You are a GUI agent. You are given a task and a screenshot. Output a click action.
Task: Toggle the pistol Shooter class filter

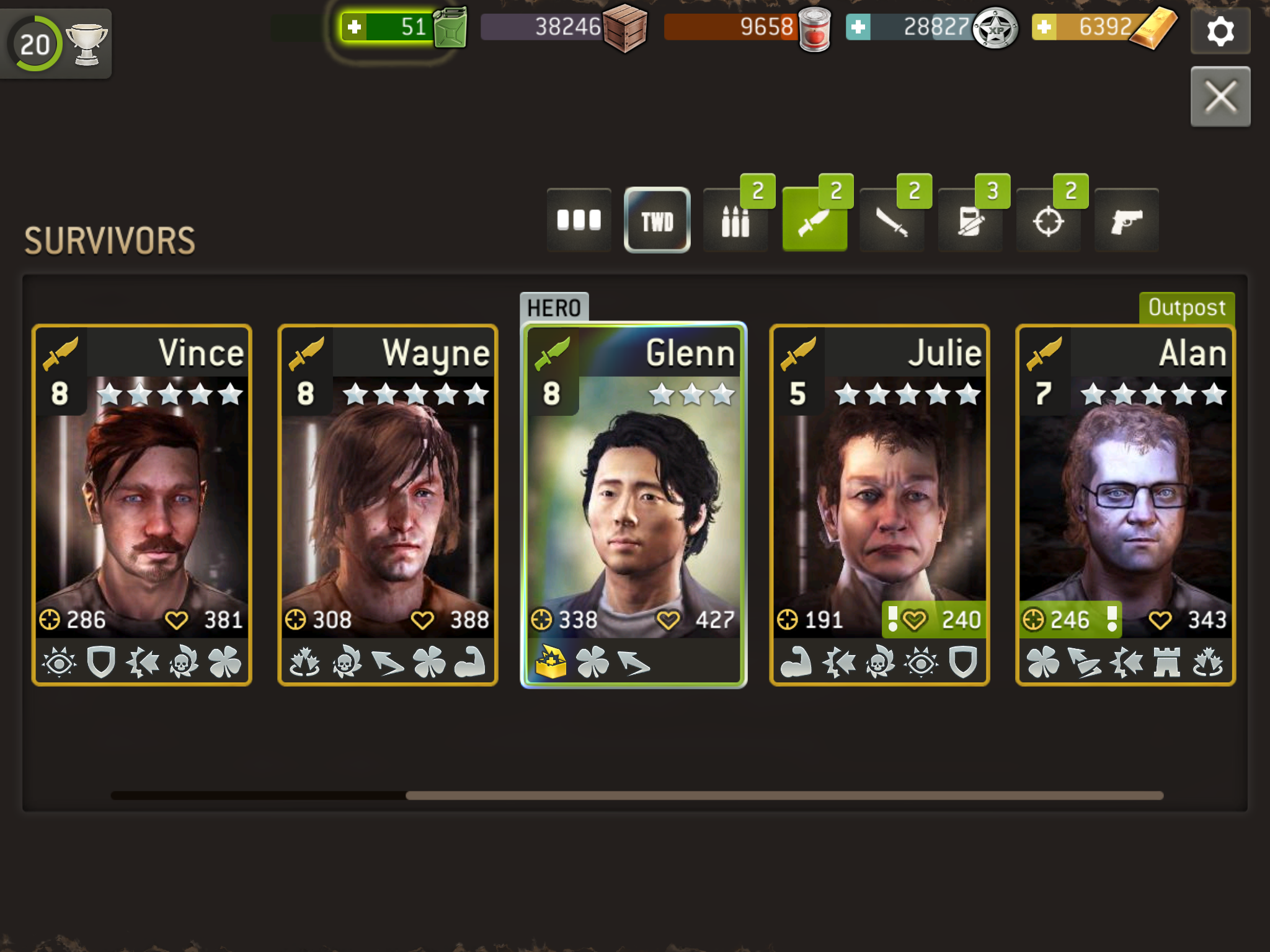pyautogui.click(x=1127, y=220)
